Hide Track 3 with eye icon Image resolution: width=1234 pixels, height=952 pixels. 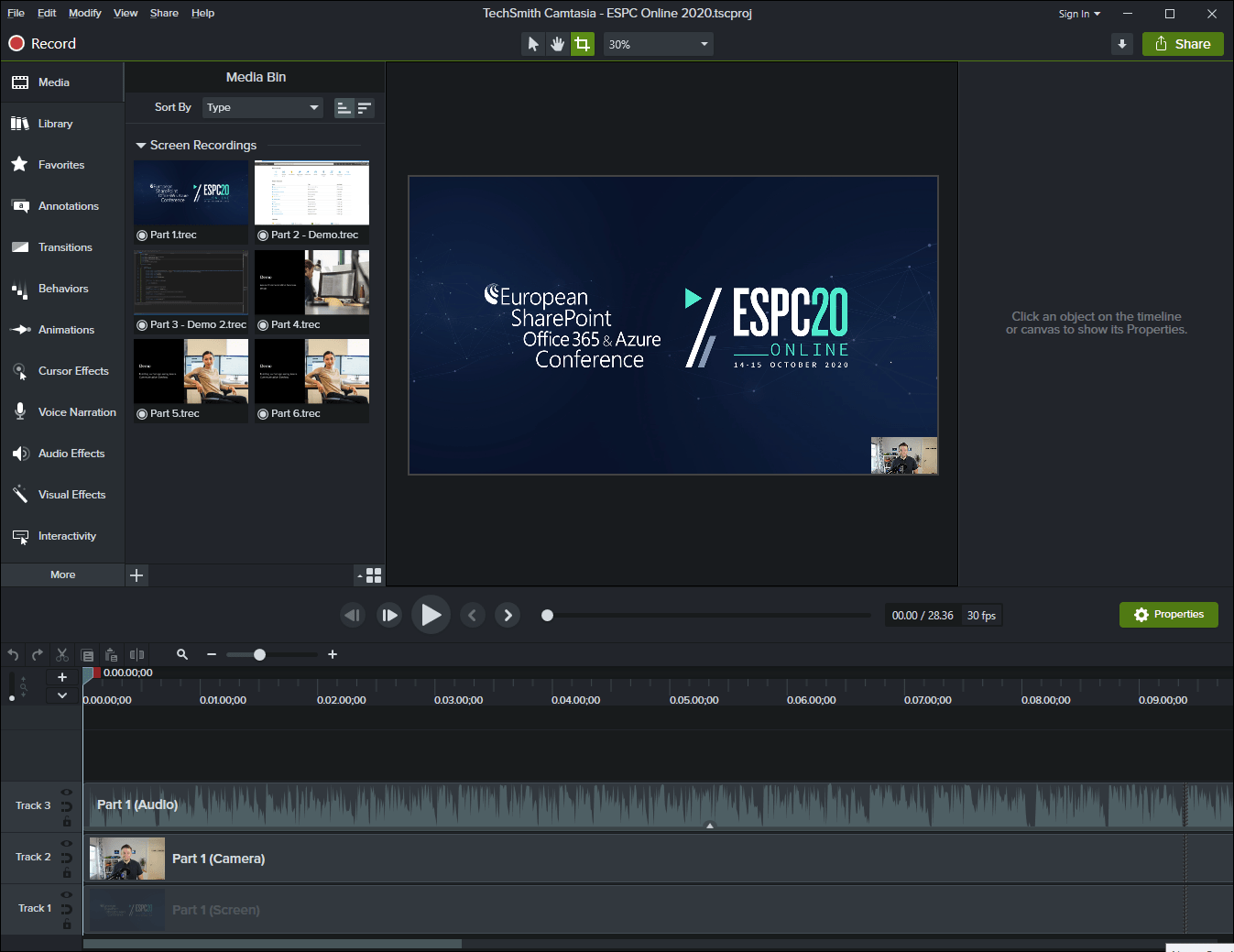pyautogui.click(x=66, y=793)
